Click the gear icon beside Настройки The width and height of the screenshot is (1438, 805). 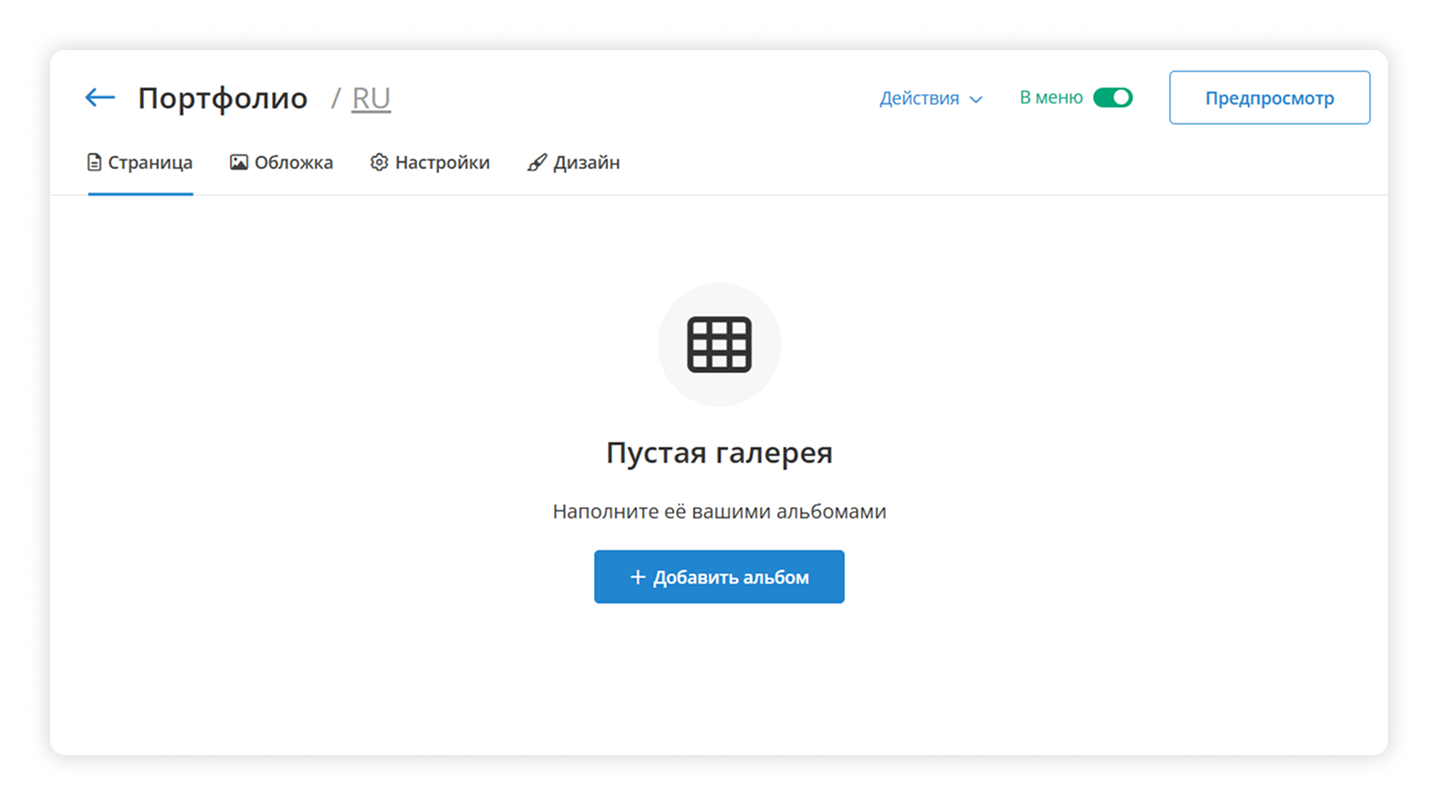pos(379,162)
